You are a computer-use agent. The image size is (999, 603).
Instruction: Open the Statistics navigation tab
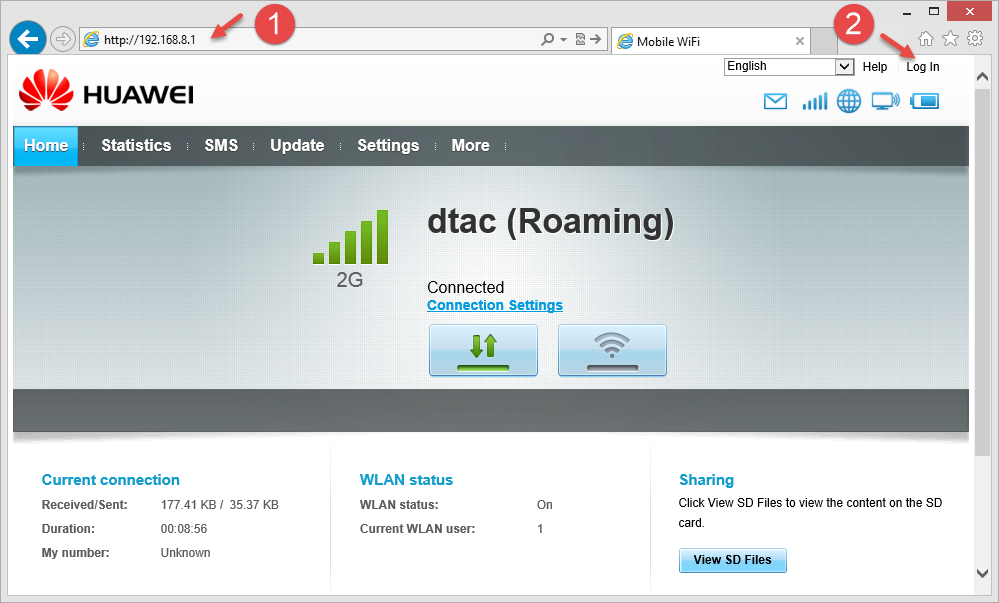(x=136, y=146)
